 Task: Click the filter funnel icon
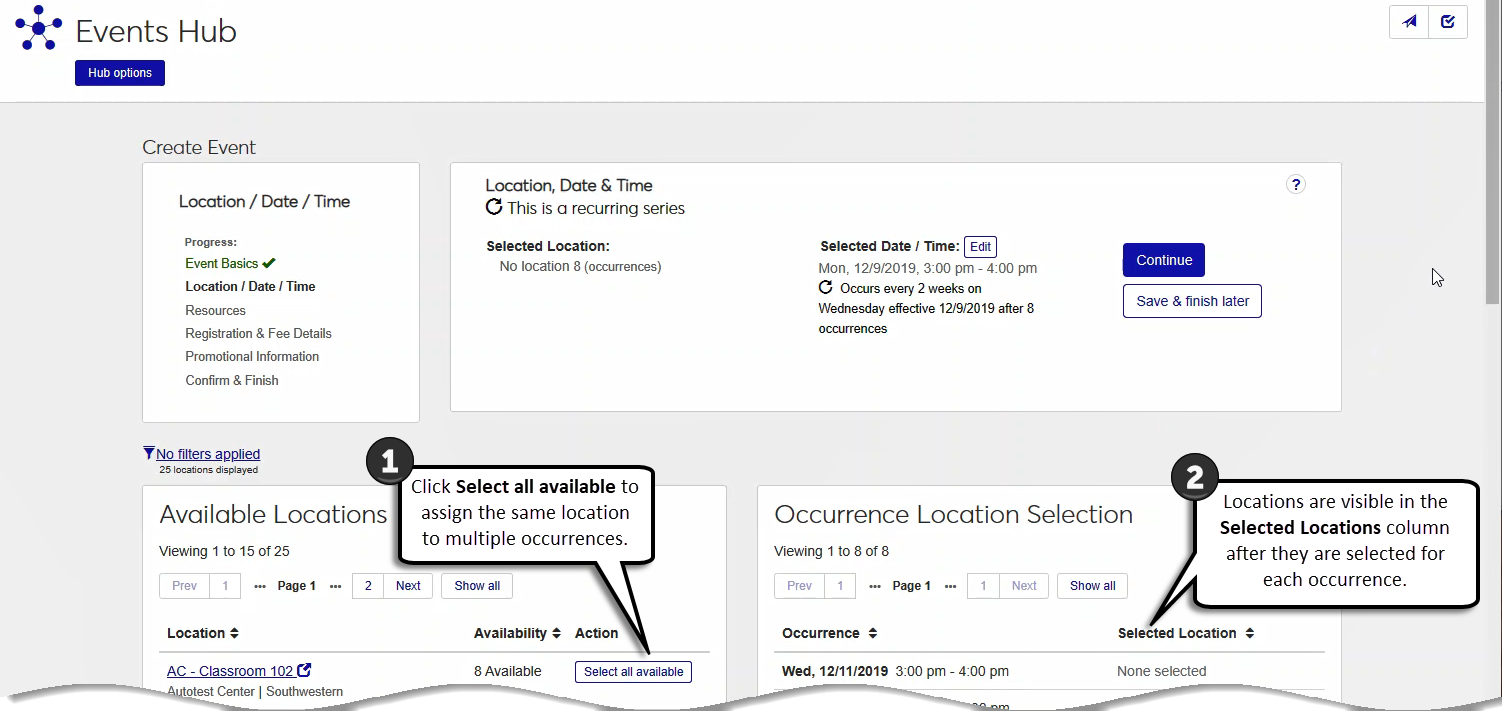pyautogui.click(x=149, y=454)
